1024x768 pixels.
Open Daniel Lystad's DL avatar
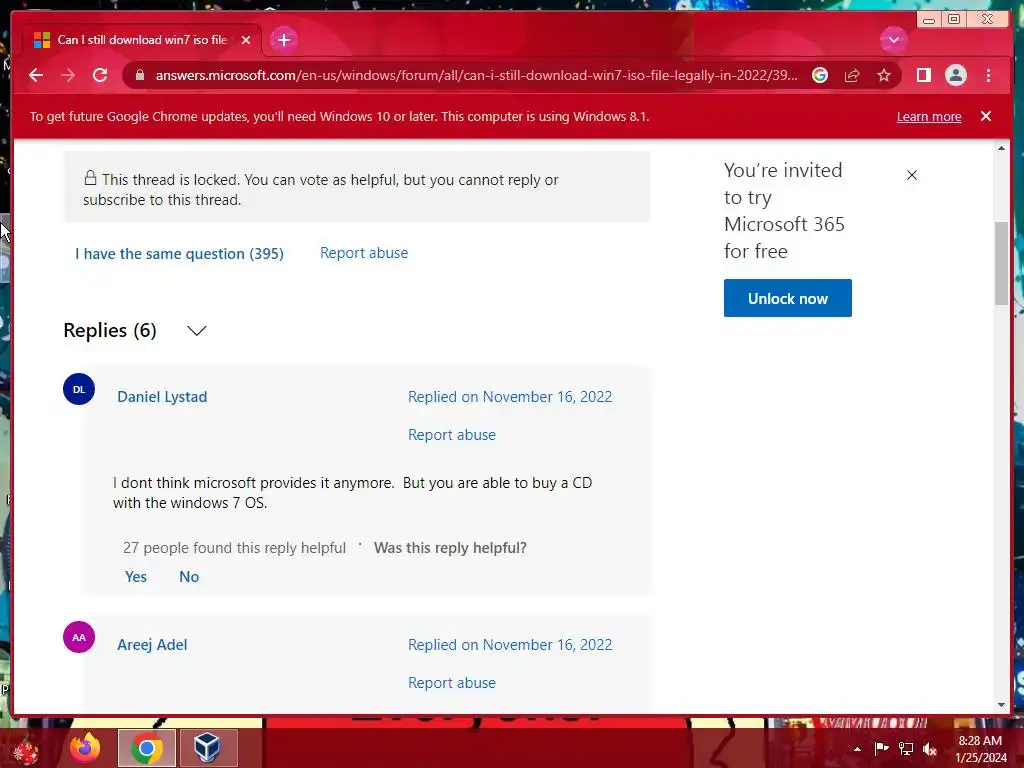click(x=79, y=389)
